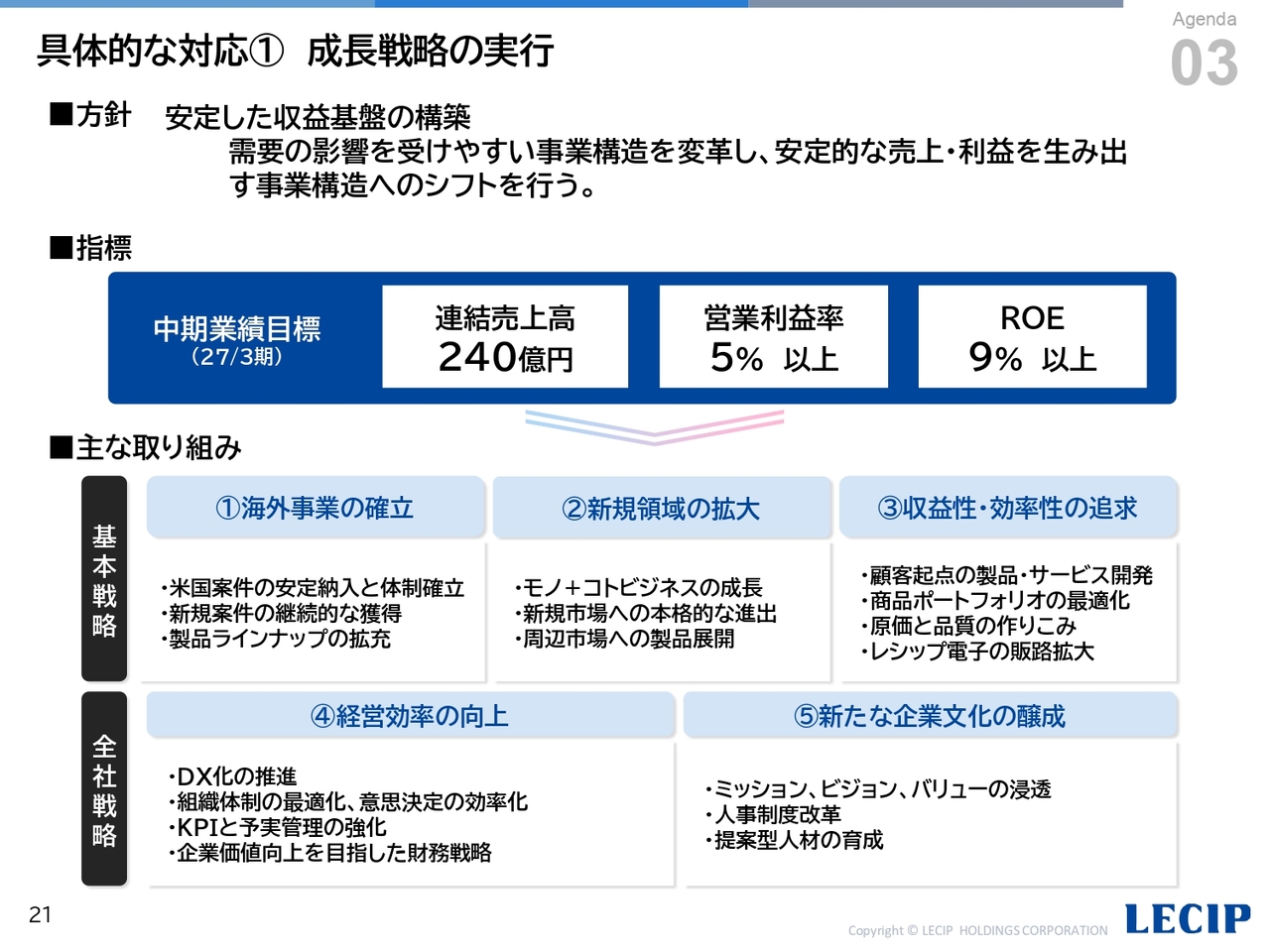
Task: Click the ■指標 heading
Action: [x=90, y=247]
